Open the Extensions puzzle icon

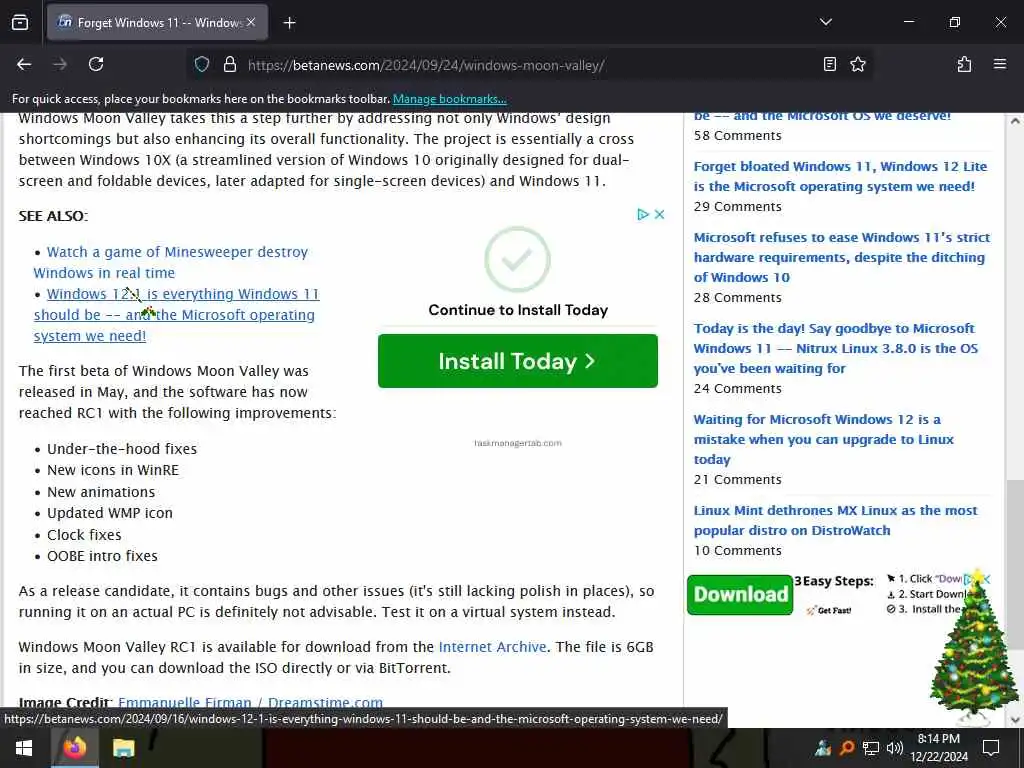pyautogui.click(x=964, y=64)
